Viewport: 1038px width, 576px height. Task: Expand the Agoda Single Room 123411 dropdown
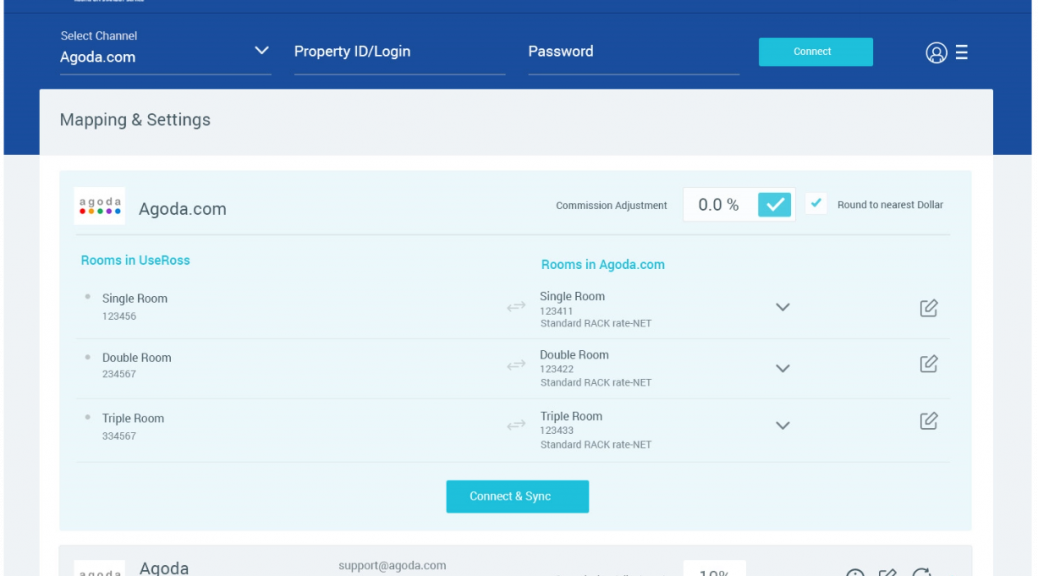(x=782, y=307)
